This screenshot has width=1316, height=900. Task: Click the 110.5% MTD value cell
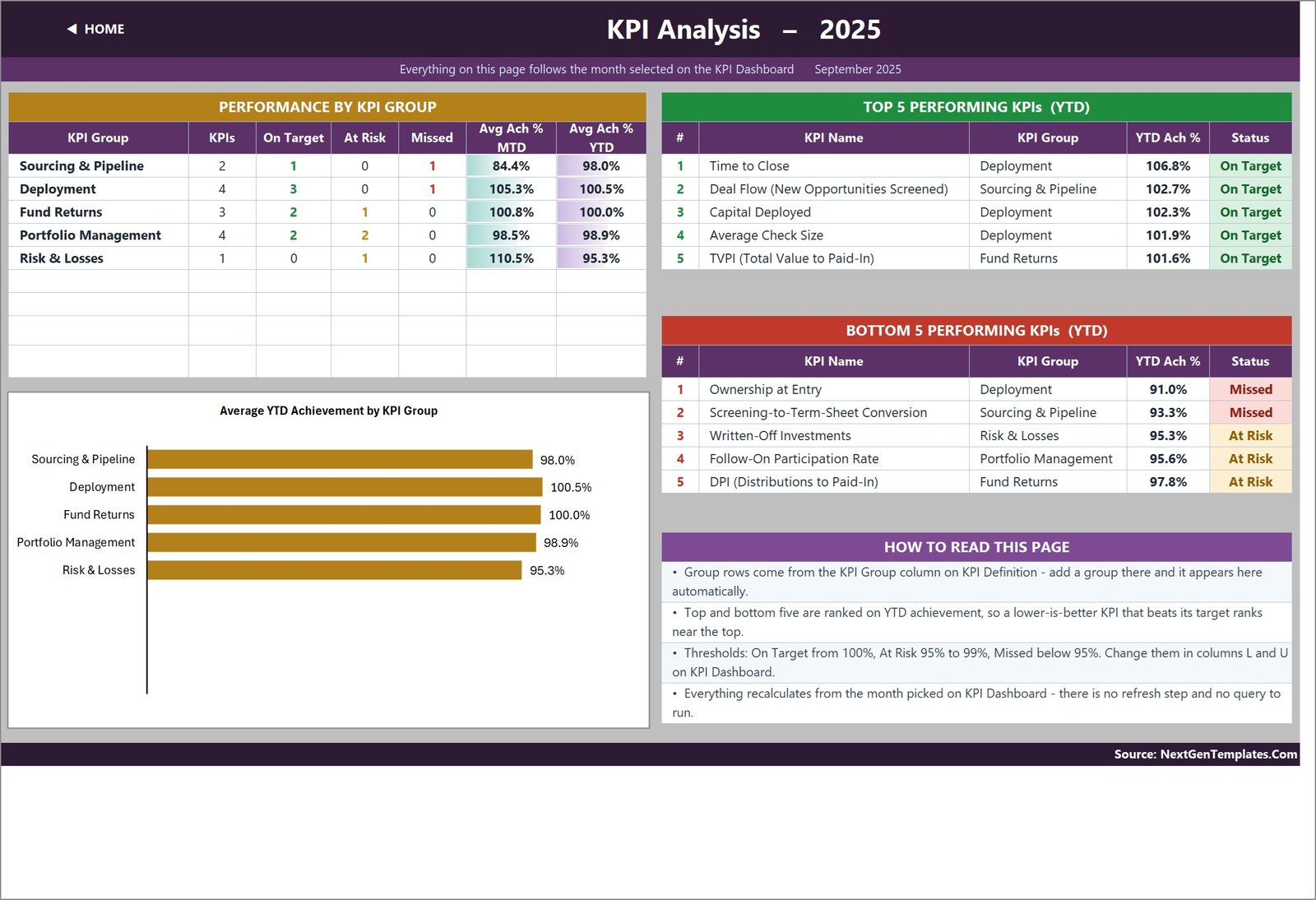point(511,258)
